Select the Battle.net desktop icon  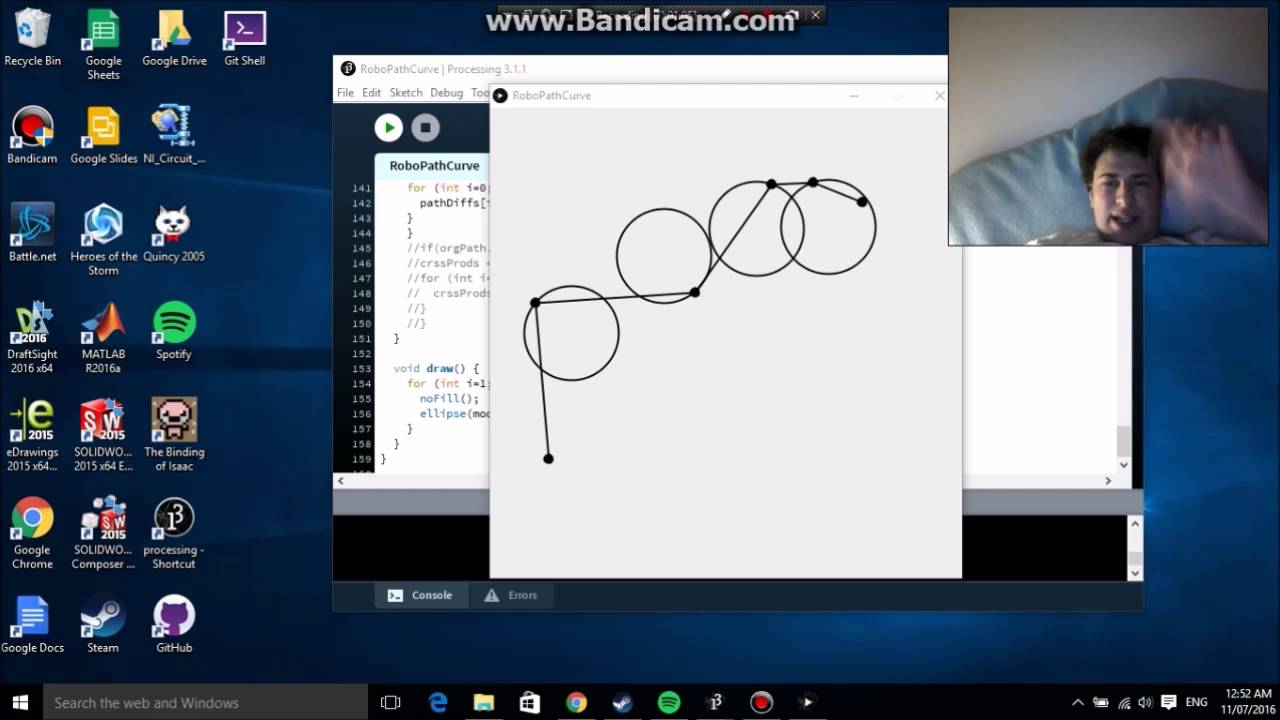(32, 234)
